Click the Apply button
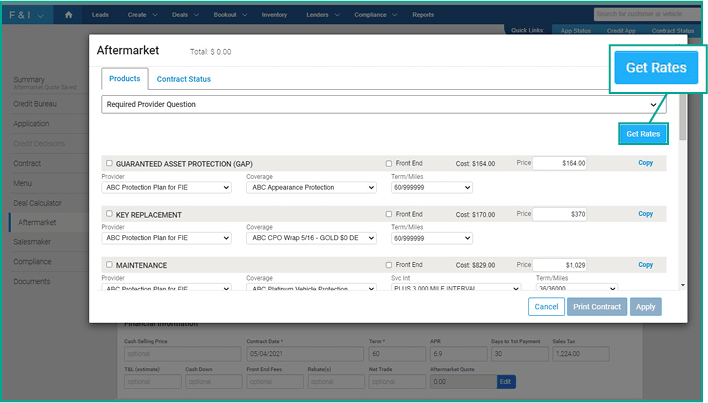The width and height of the screenshot is (708, 403). pos(645,306)
